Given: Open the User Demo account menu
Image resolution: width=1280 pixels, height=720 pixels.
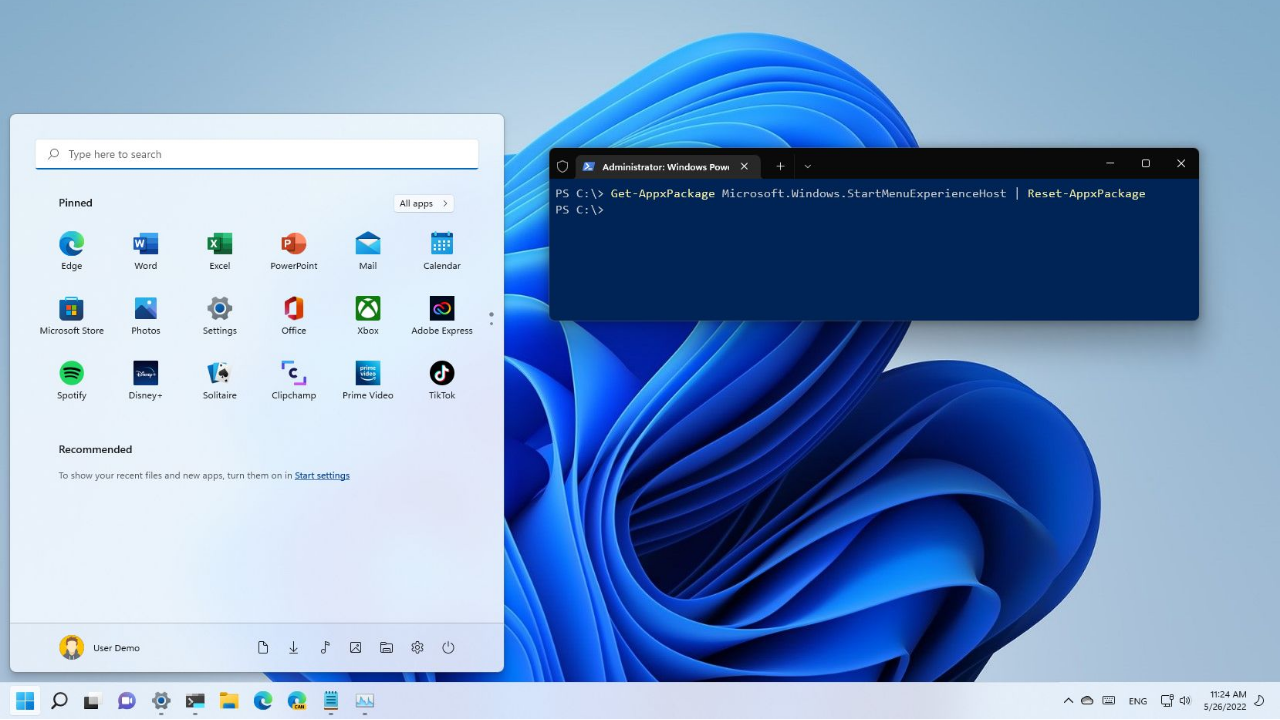Looking at the screenshot, I should click(x=100, y=647).
